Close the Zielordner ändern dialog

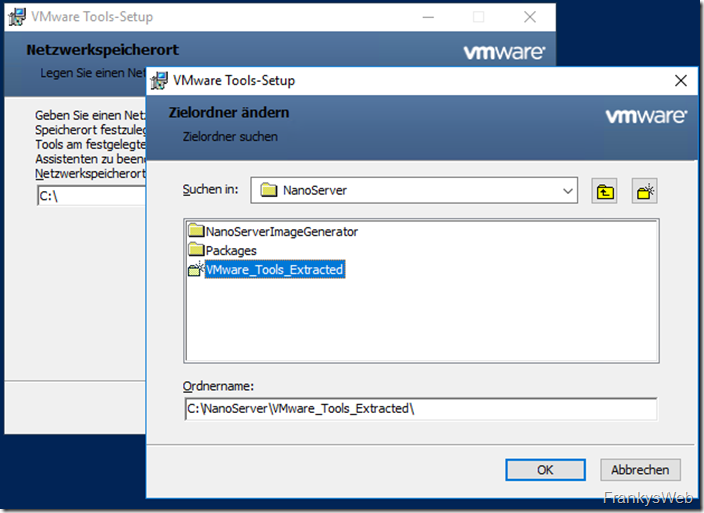(681, 81)
